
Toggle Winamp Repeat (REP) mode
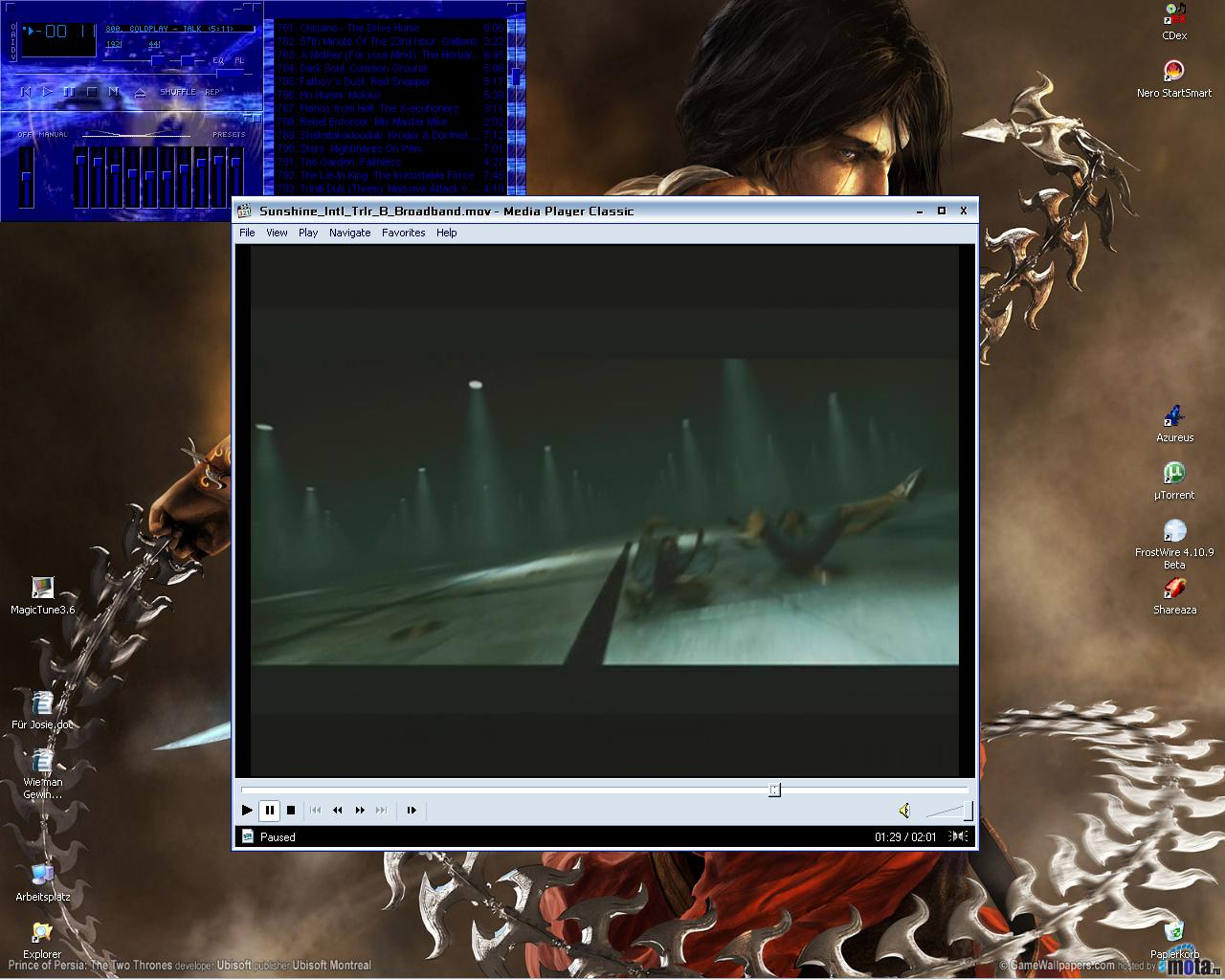(x=212, y=92)
